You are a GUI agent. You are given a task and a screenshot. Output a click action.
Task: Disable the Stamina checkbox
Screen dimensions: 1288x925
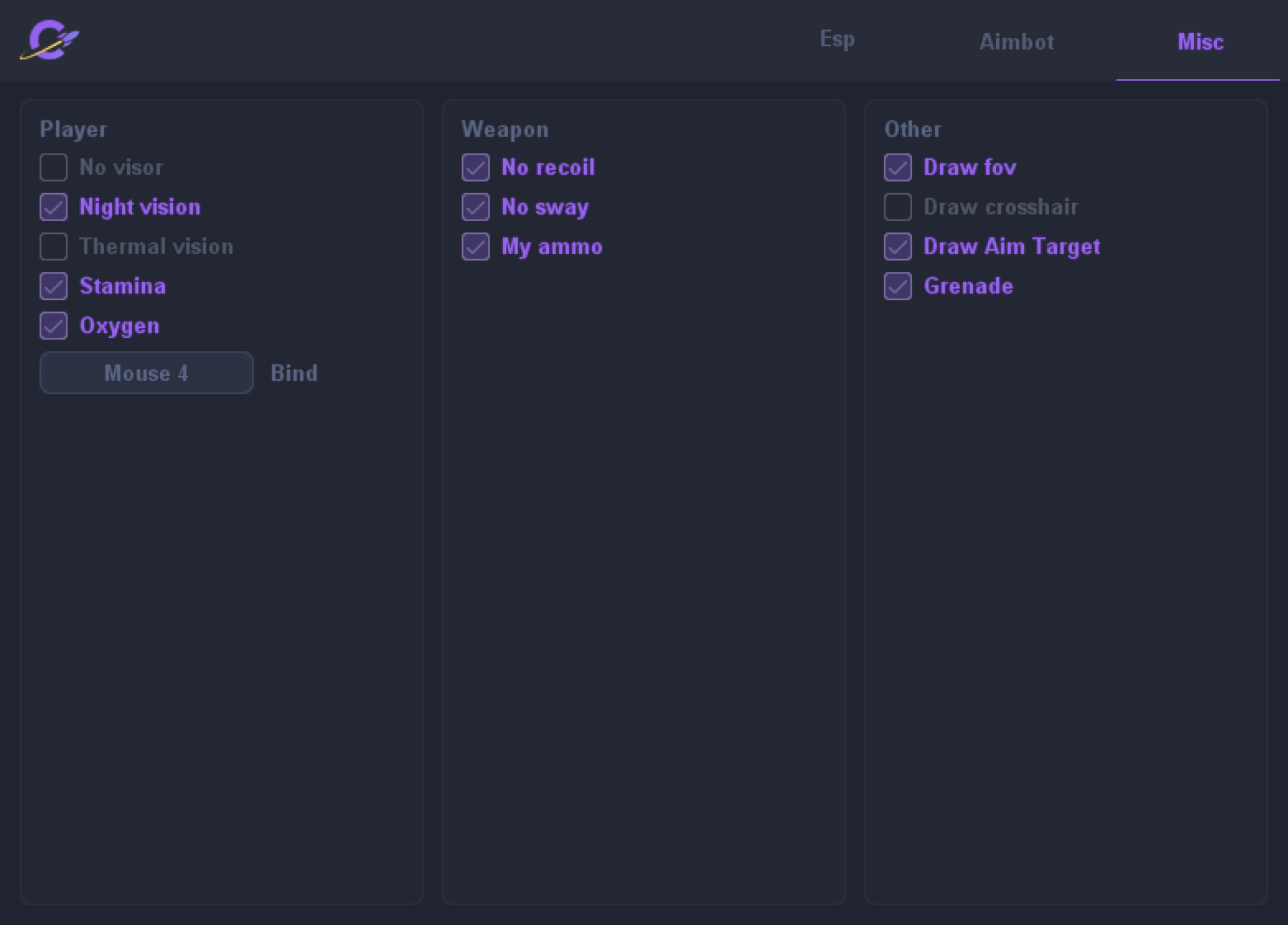[54, 286]
